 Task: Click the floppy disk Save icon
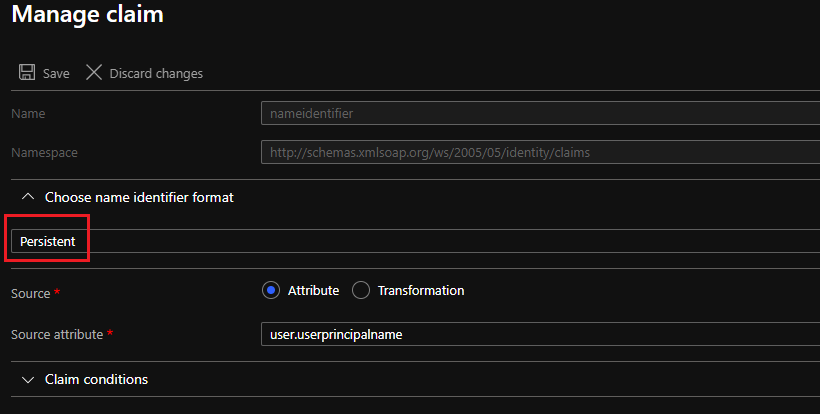(x=27, y=72)
